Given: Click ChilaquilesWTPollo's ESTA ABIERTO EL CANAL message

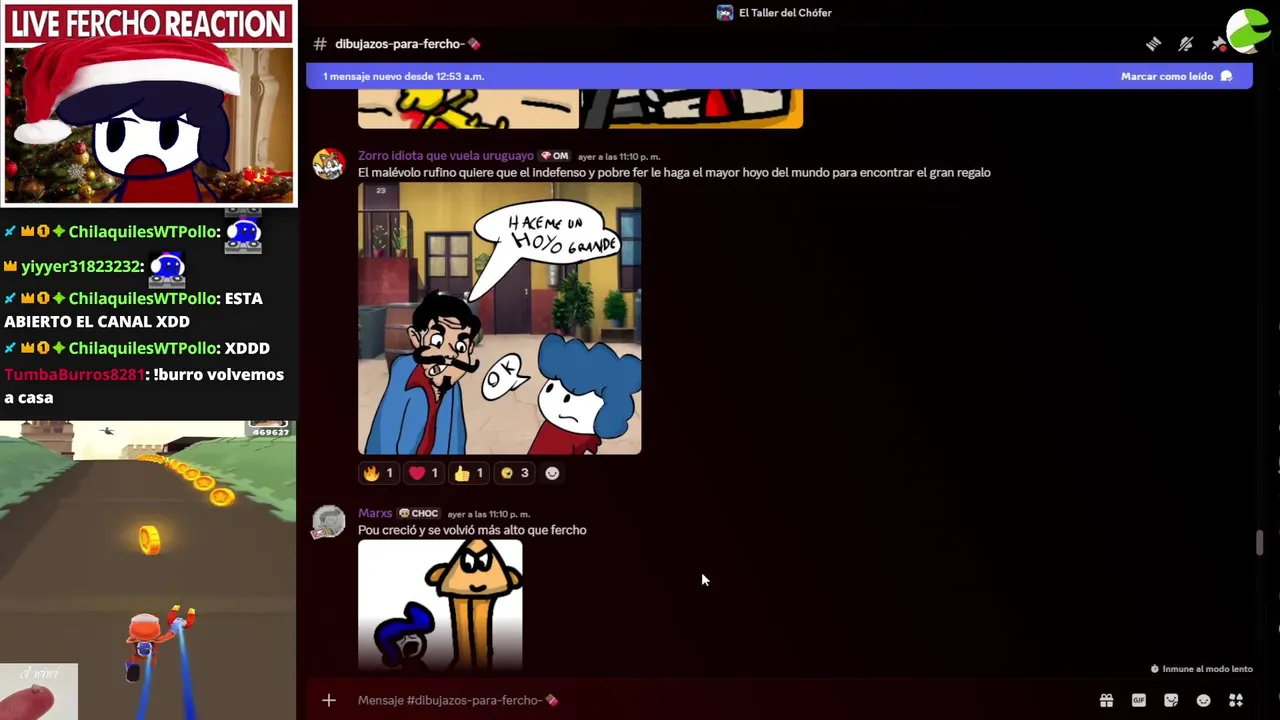Looking at the screenshot, I should 133,310.
